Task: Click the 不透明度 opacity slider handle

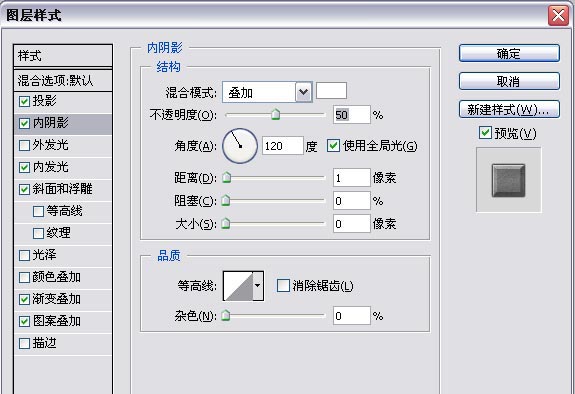Action: (x=275, y=114)
